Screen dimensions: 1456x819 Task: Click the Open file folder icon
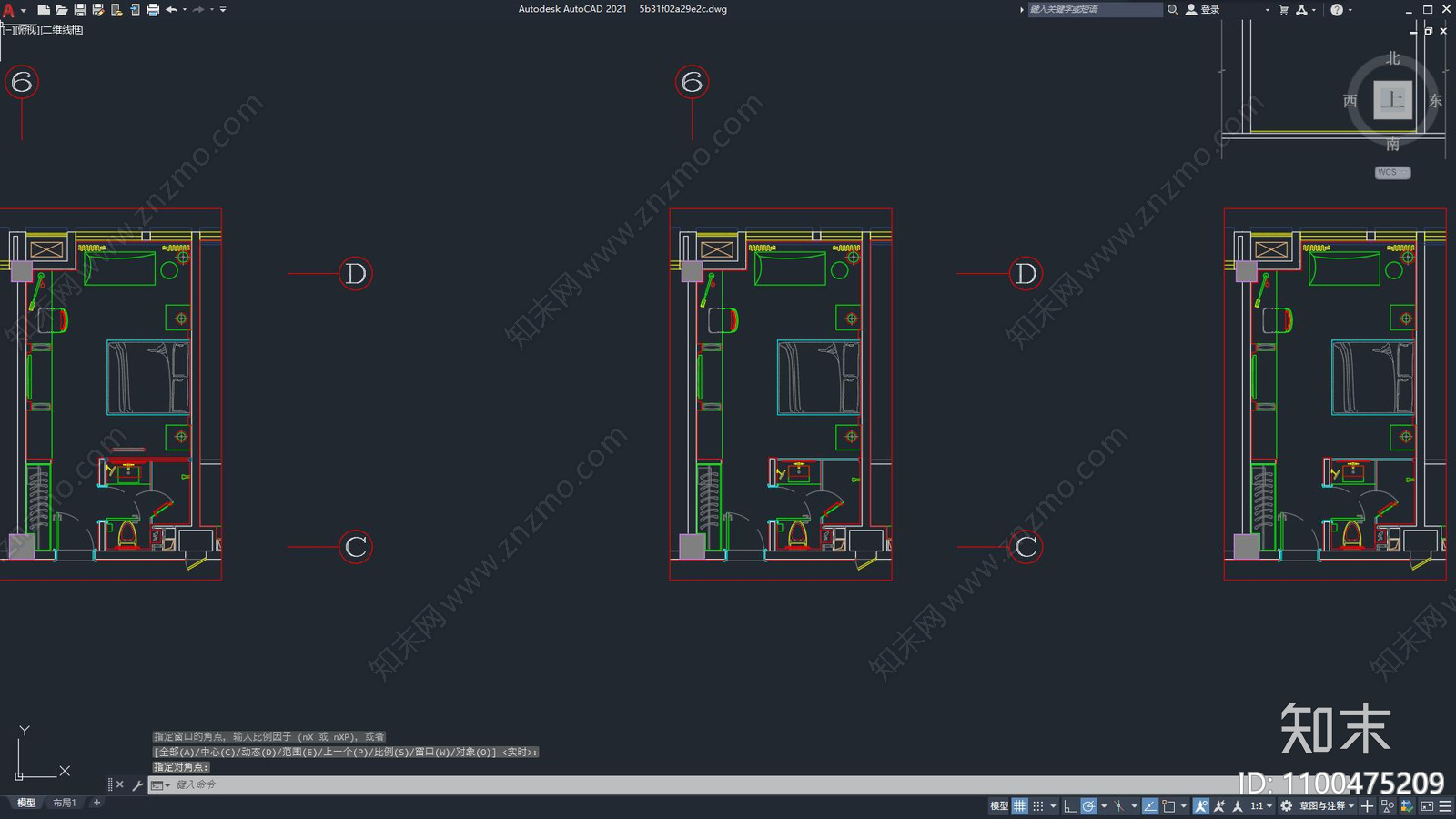61,10
